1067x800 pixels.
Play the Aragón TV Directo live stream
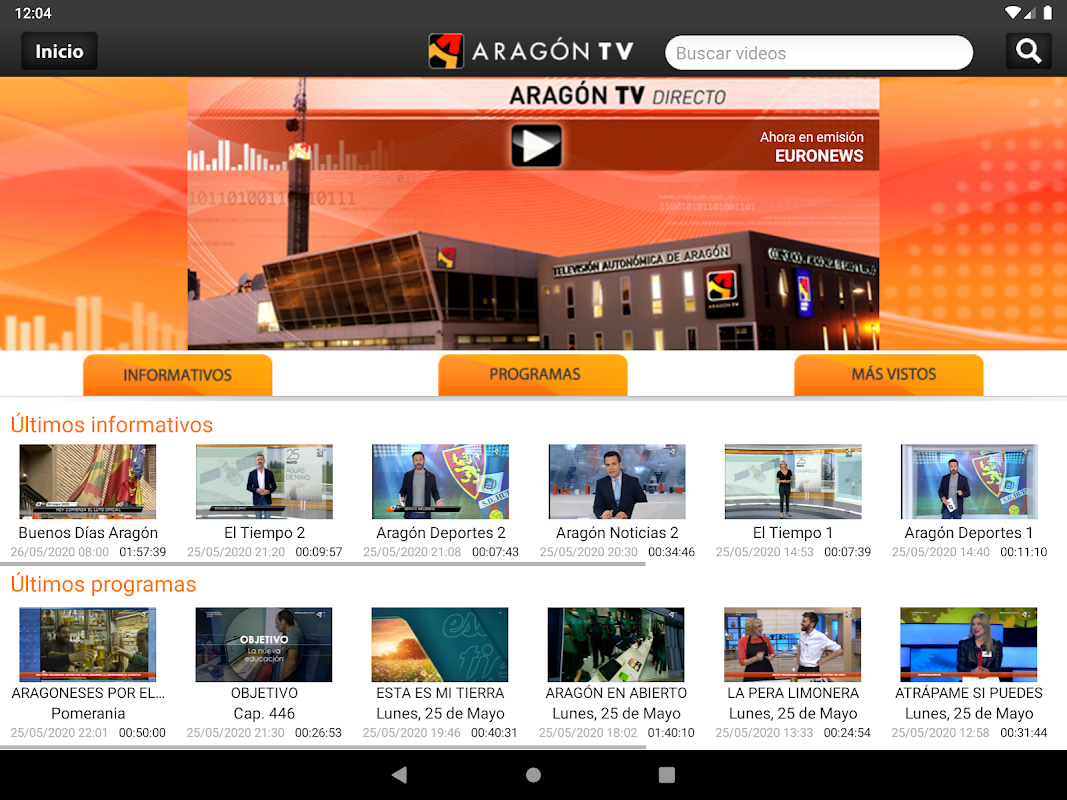tap(536, 146)
